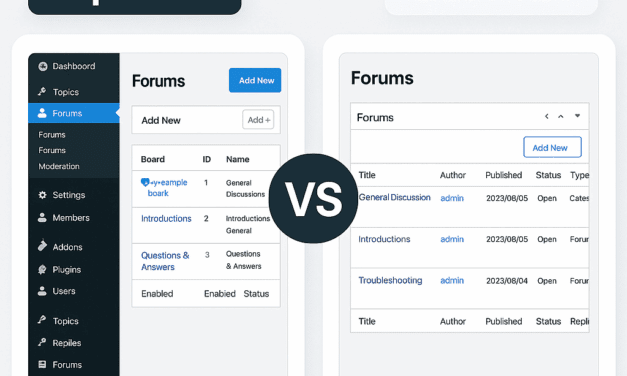Open the Introductions link in Title column
The width and height of the screenshot is (627, 376).
384,239
